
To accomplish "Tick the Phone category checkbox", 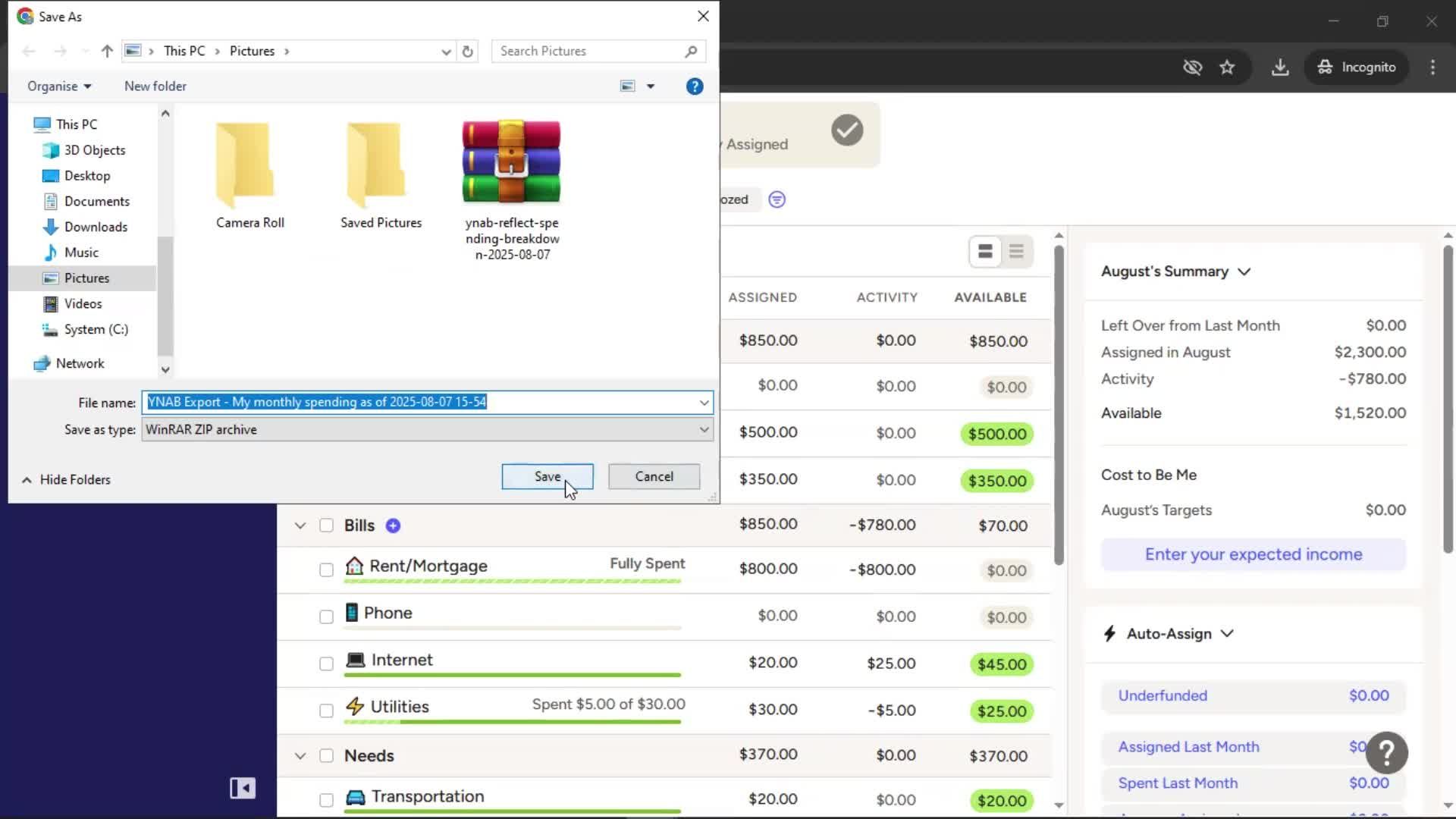I will point(326,617).
